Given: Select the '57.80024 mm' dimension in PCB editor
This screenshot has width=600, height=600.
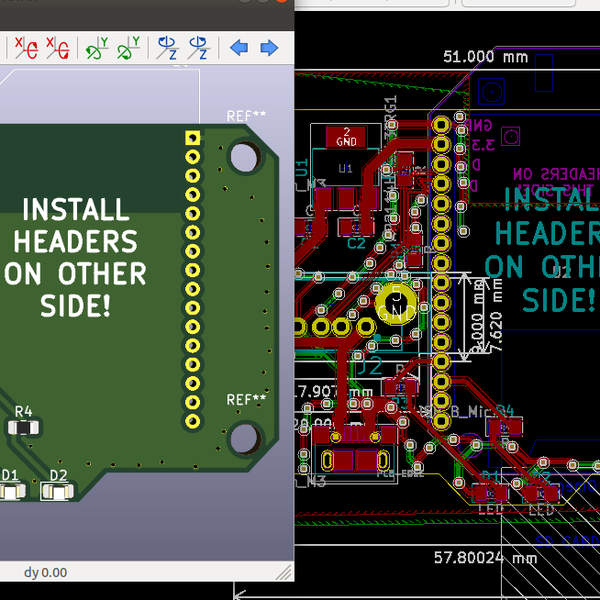Looking at the screenshot, I should (486, 558).
